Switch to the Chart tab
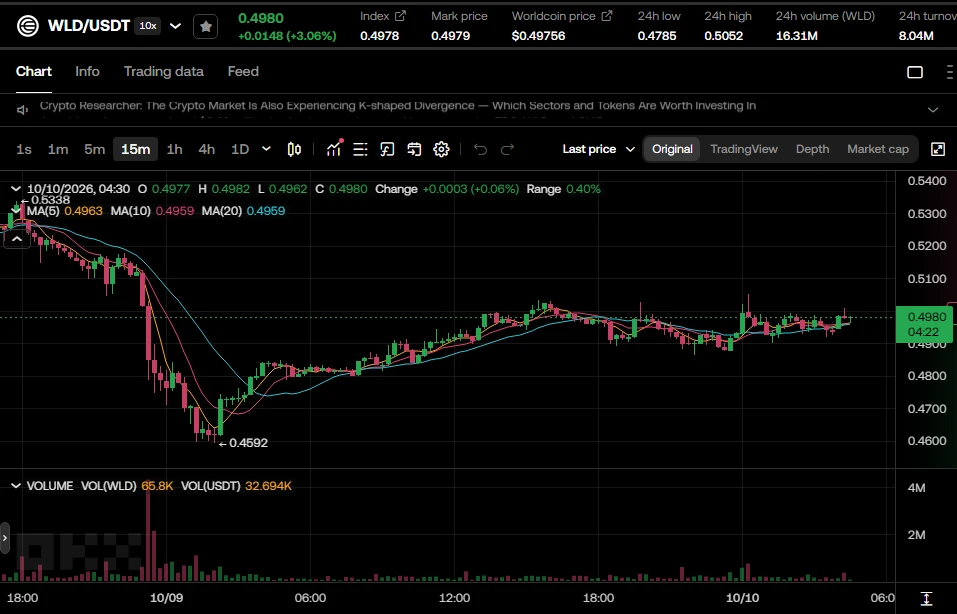The height and width of the screenshot is (614, 957). [34, 71]
